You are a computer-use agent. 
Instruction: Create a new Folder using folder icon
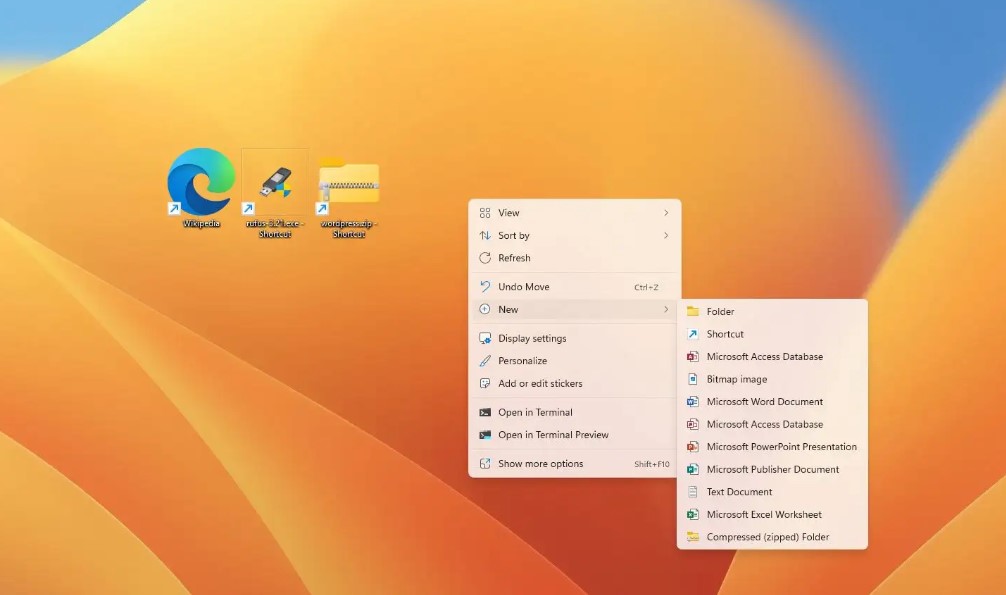coord(692,311)
